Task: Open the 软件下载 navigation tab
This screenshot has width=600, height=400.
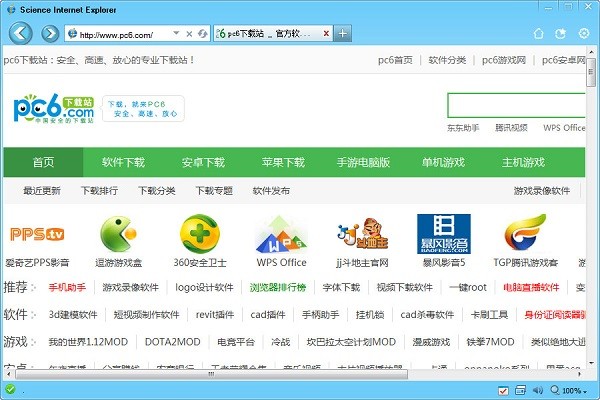Action: point(123,162)
